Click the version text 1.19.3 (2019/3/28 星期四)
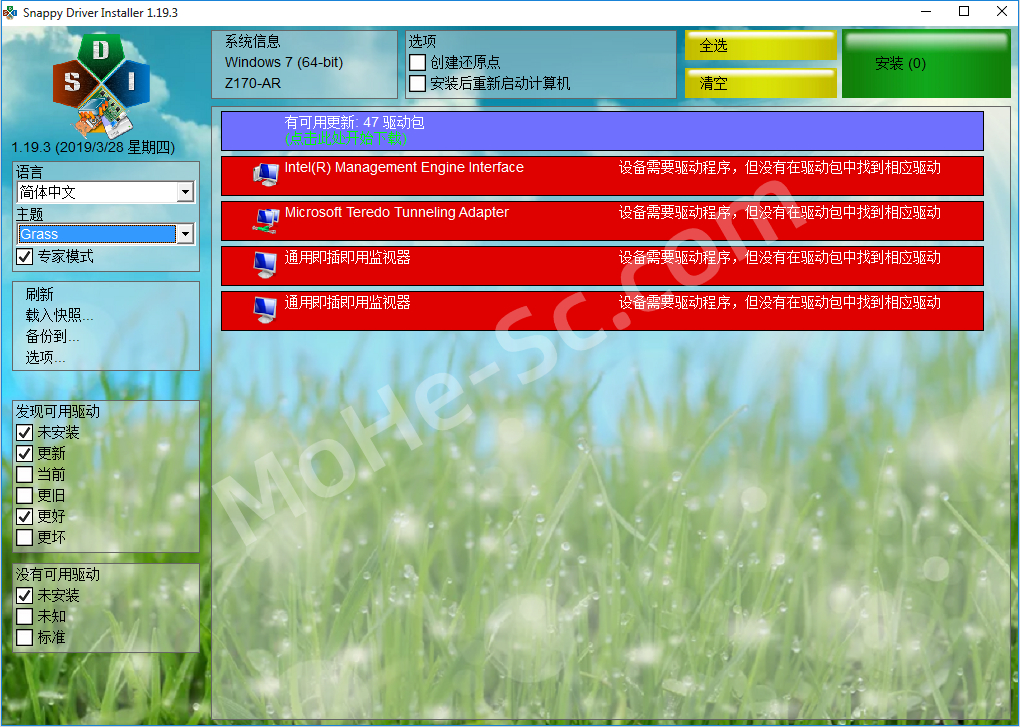The height and width of the screenshot is (727, 1020). (x=93, y=148)
